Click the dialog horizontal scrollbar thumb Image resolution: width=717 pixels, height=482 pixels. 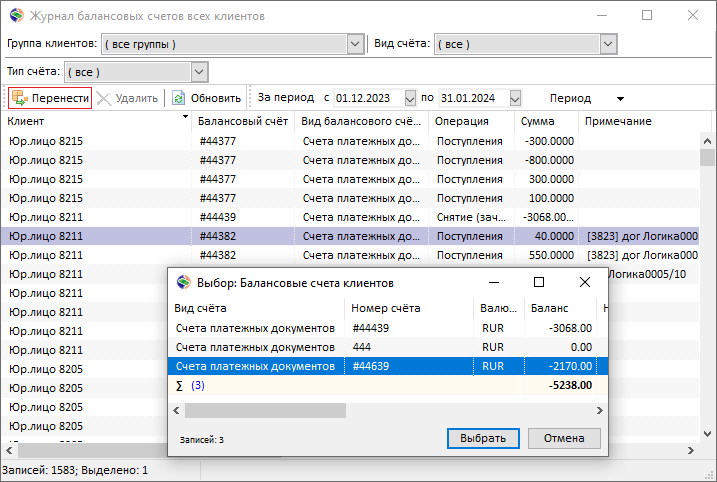click(265, 411)
